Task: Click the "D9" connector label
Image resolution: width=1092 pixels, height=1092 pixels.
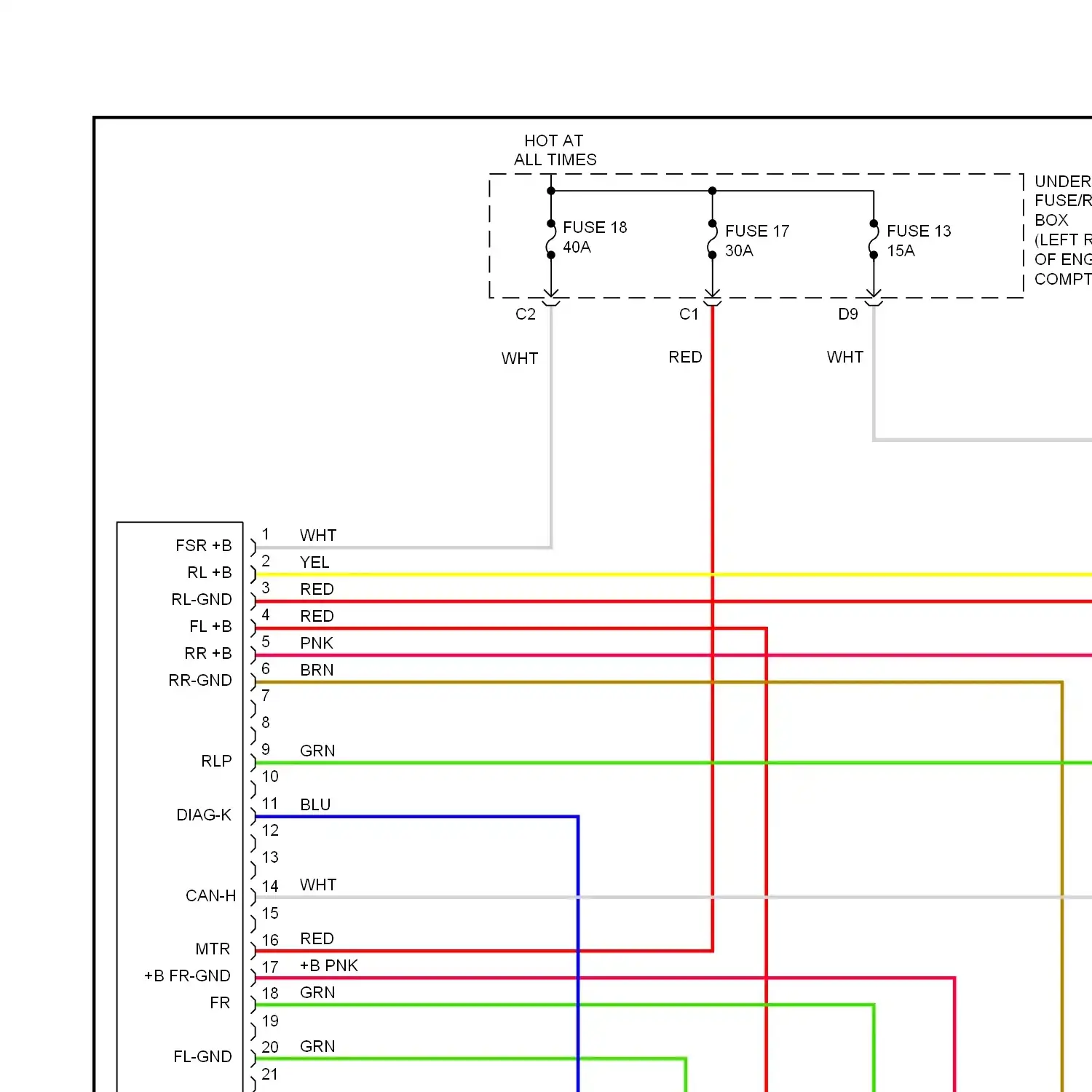Action: point(848,314)
